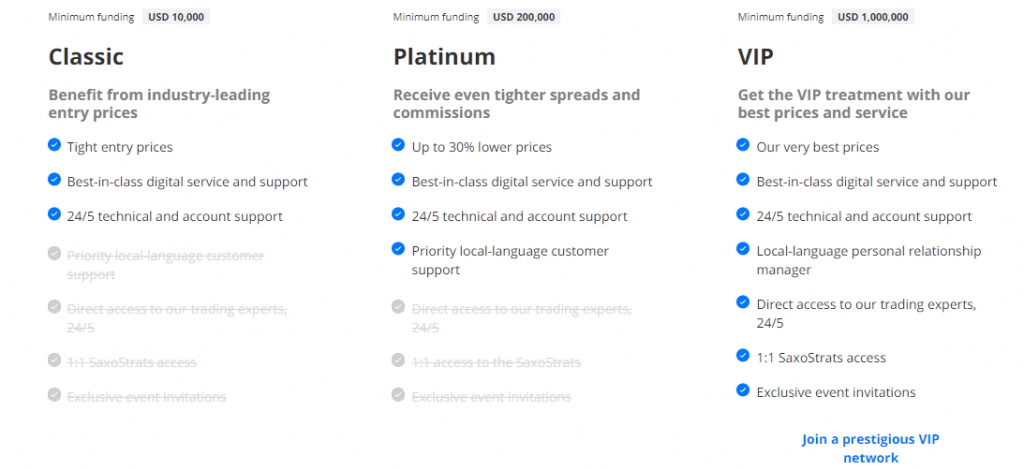
Task: Click the greyed check beside Classic Exclusive event invitations
Action: 54,395
